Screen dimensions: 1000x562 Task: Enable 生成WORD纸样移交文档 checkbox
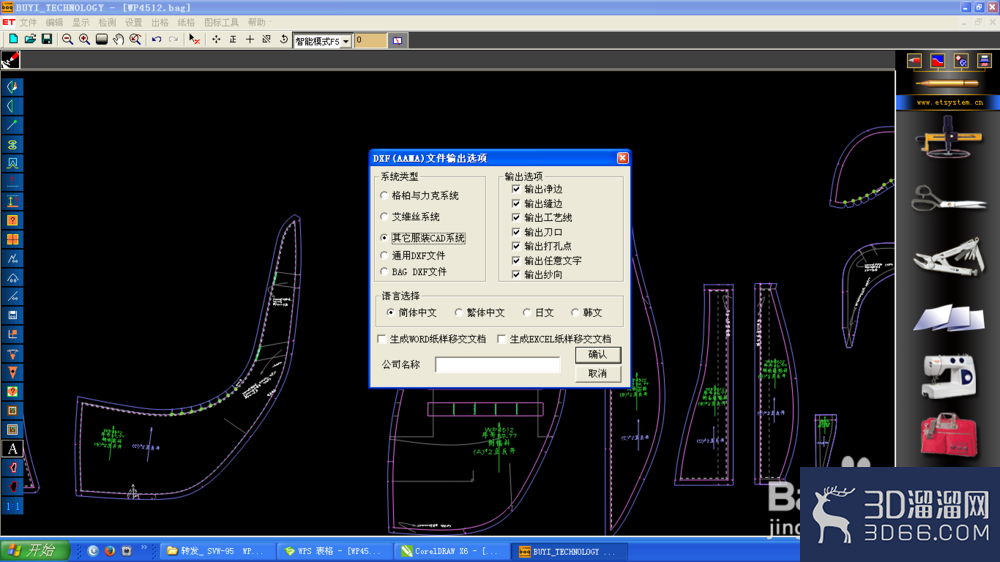(x=382, y=339)
